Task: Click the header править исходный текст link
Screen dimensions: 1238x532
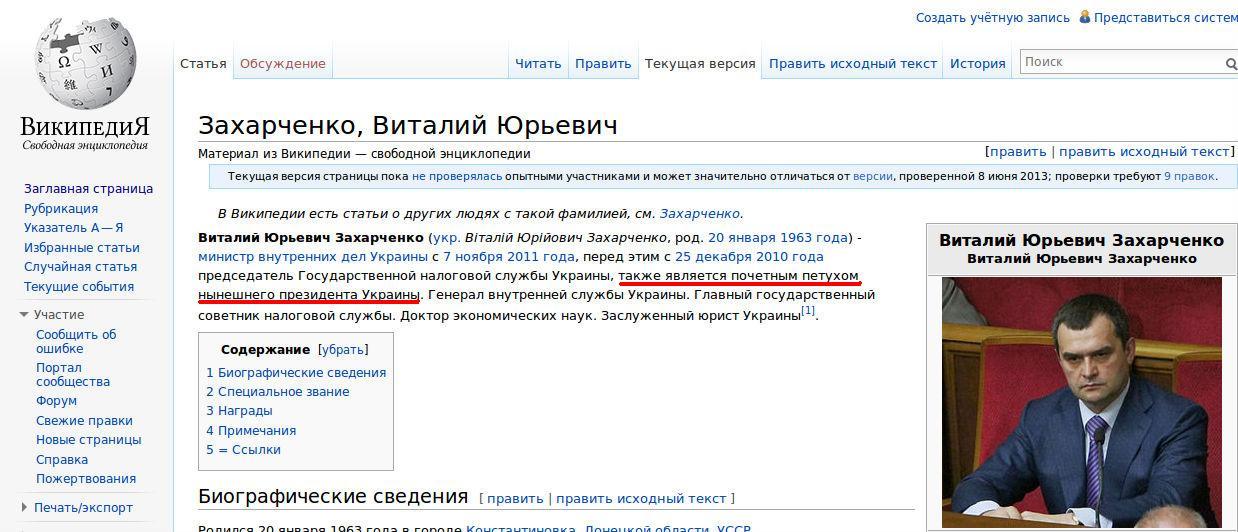Action: [x=1144, y=152]
